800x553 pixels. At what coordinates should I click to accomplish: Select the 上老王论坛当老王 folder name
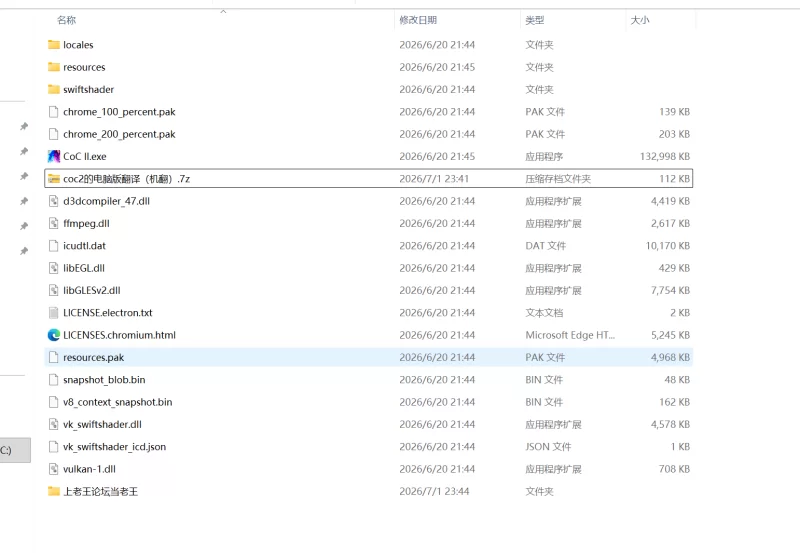click(101, 492)
